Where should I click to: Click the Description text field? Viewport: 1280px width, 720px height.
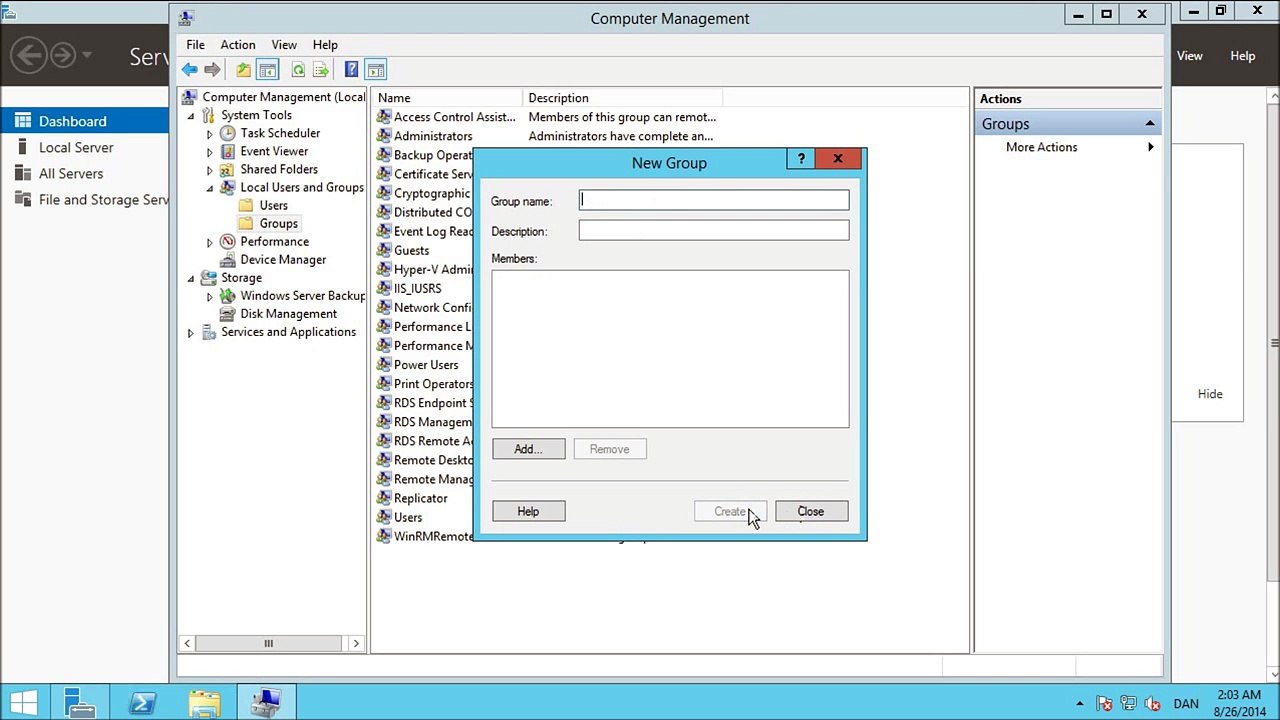click(x=714, y=231)
